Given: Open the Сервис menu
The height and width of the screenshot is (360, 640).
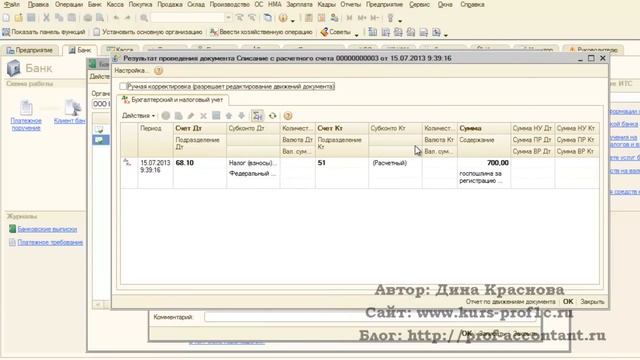Looking at the screenshot, I should click(x=420, y=4).
